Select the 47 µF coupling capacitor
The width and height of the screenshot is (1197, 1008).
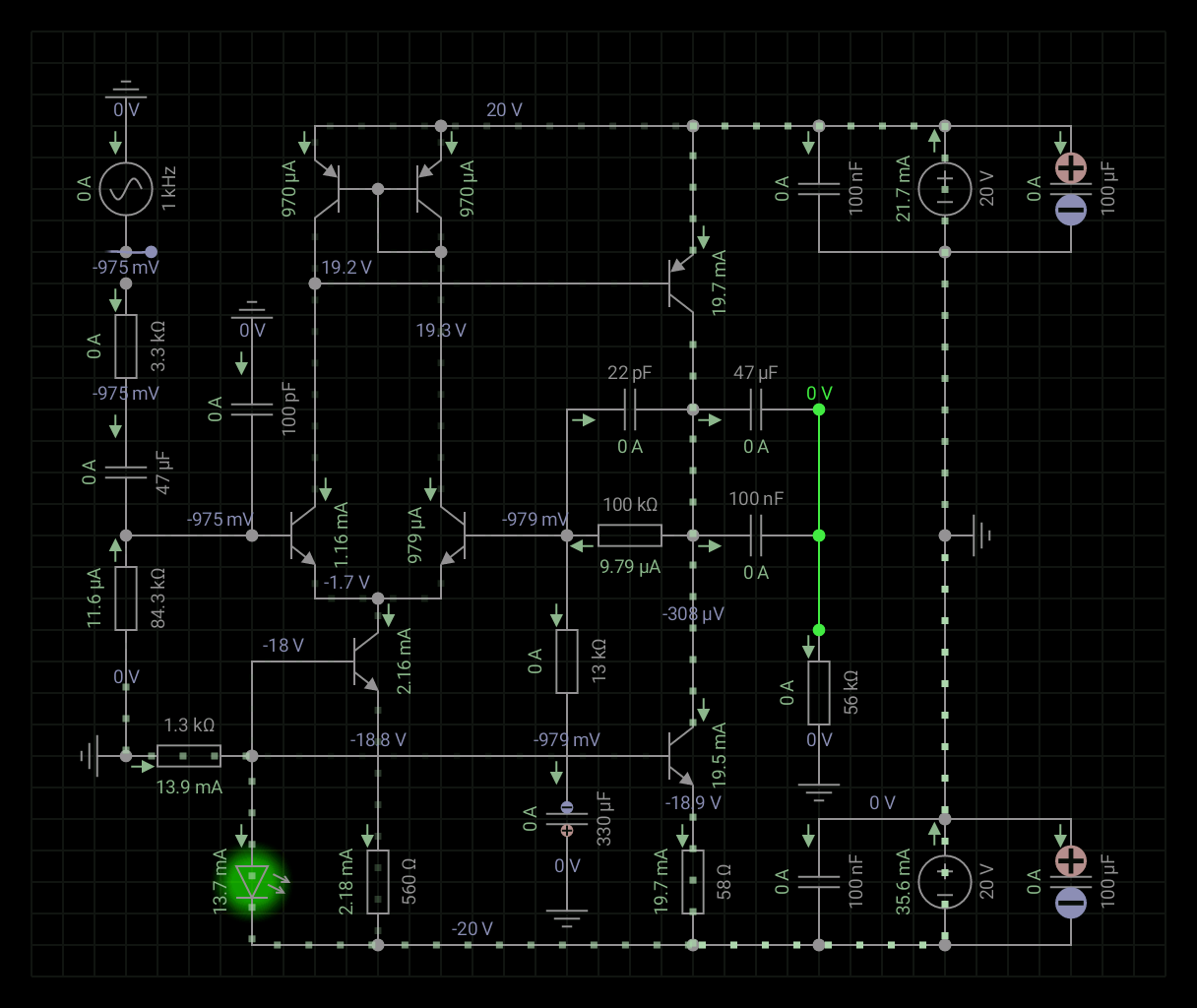[x=126, y=472]
